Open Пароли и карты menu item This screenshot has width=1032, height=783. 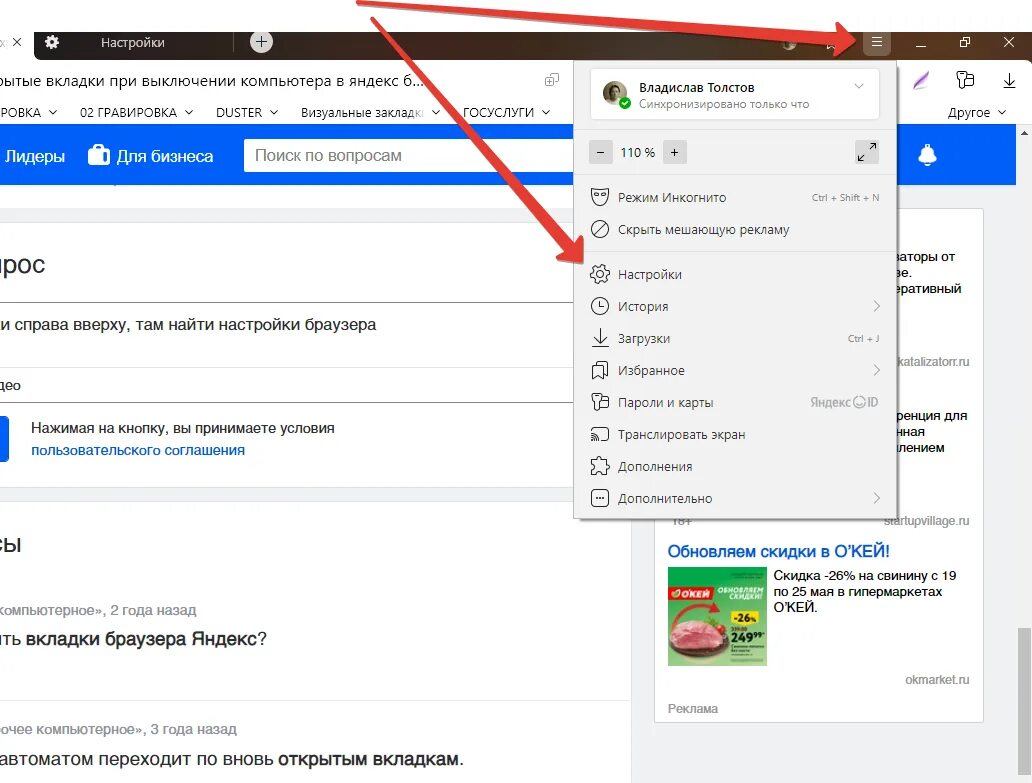[735, 402]
